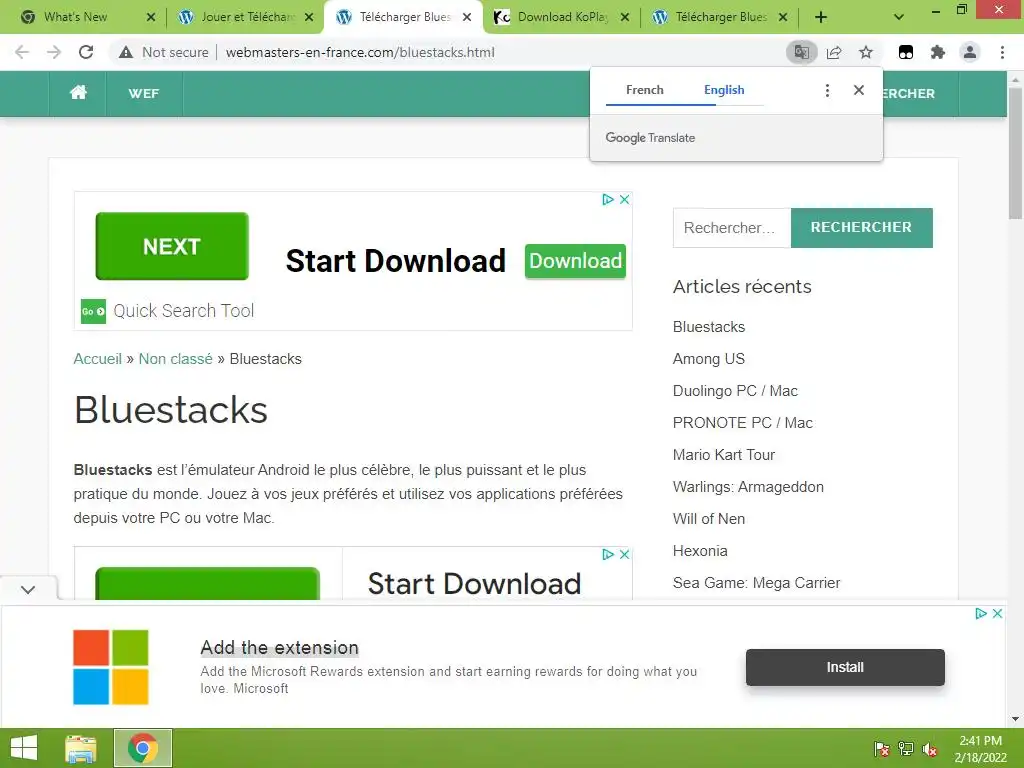This screenshot has width=1024, height=768.
Task: Open the Extensions puzzle icon
Action: click(938, 52)
